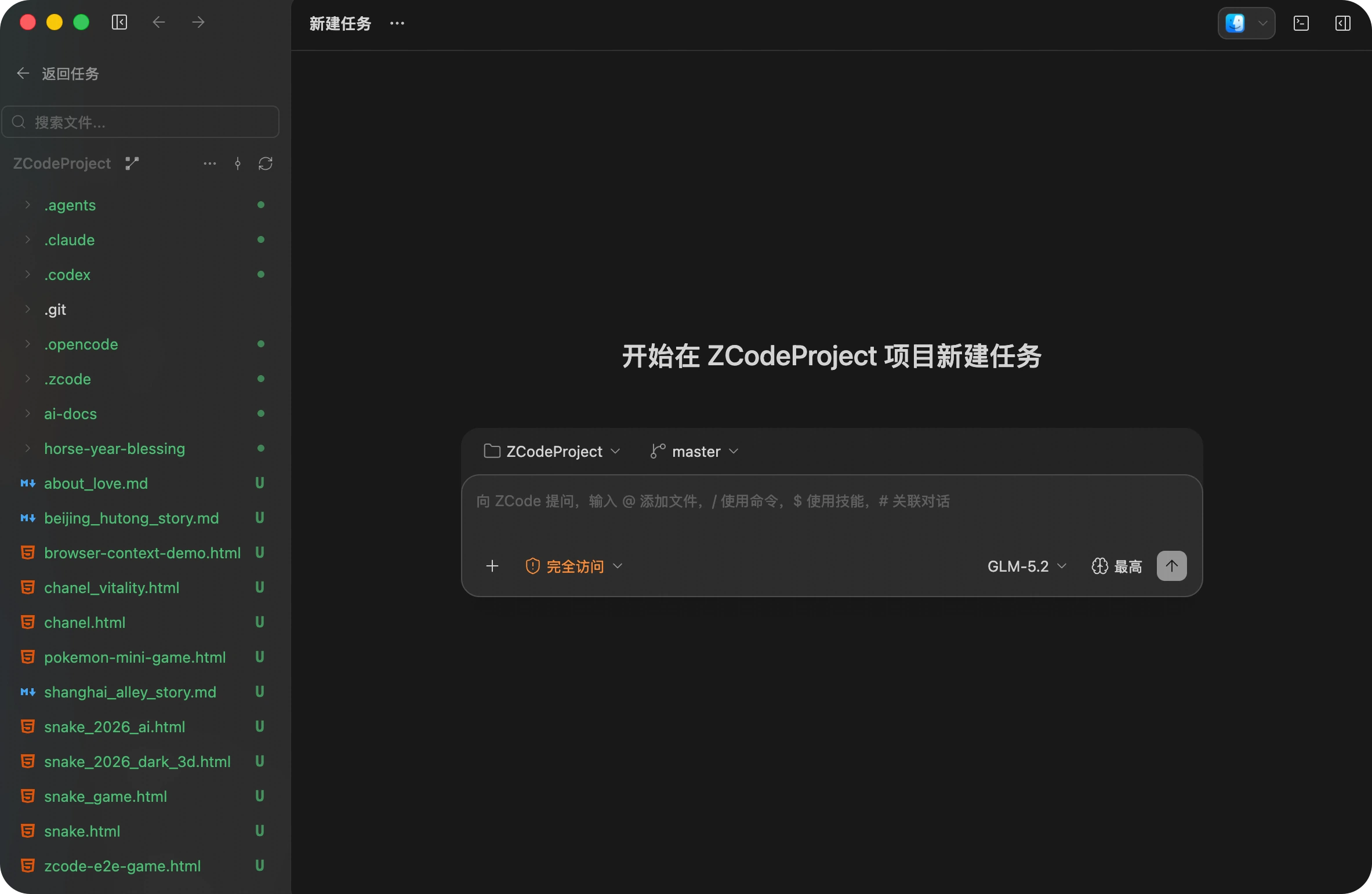Click the green dot of .agents folder
The width and height of the screenshot is (1372, 894).
click(x=261, y=205)
